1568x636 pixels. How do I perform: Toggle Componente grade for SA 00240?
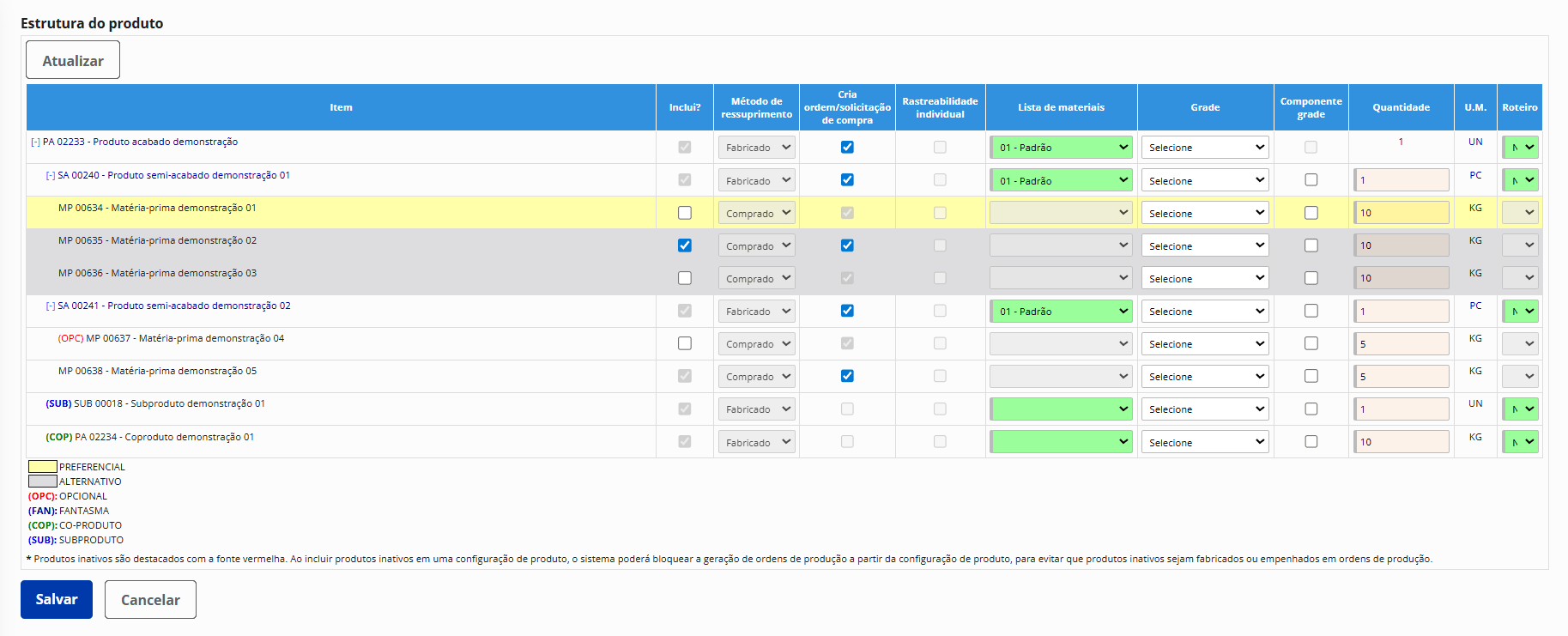[1311, 180]
